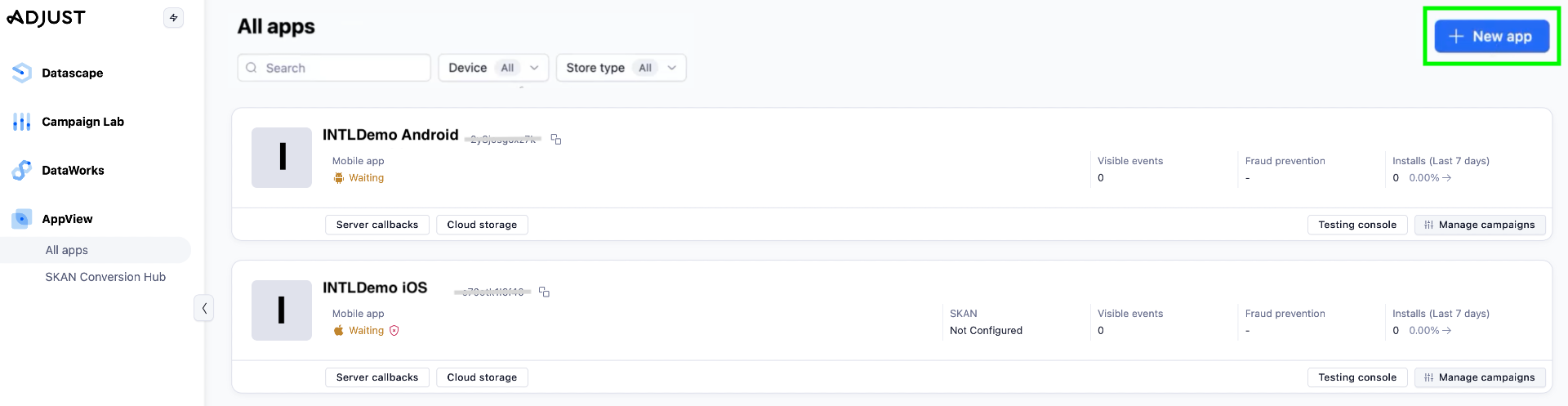Copy the INTLDemo Android app token

pos(556,140)
